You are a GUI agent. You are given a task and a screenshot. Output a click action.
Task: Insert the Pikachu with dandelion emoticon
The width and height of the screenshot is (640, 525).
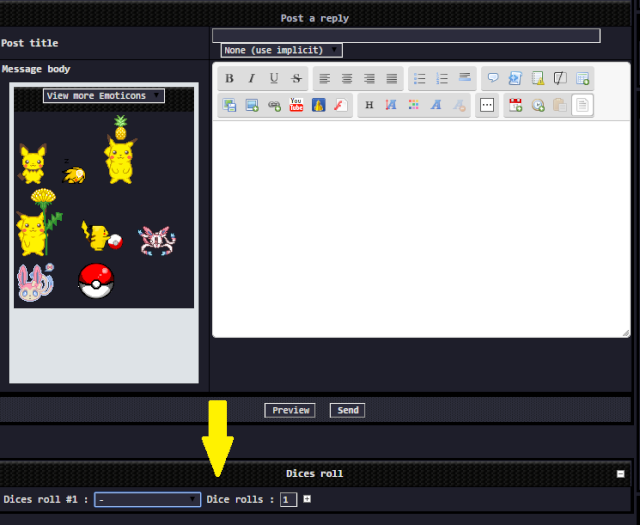coord(39,222)
